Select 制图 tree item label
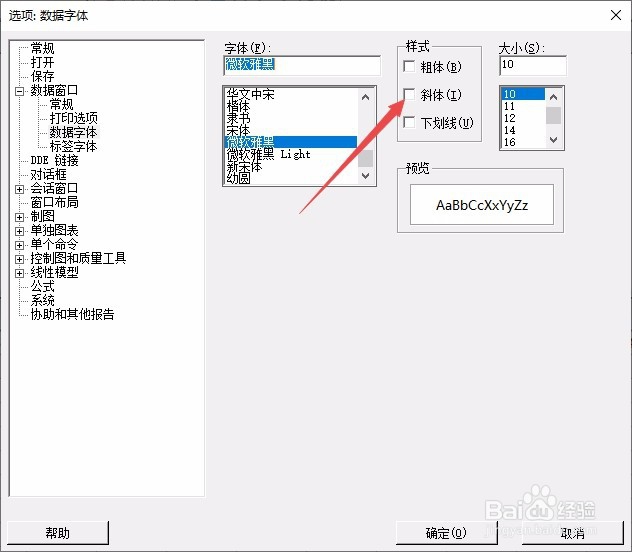Image resolution: width=632 pixels, height=552 pixels. tap(42, 216)
